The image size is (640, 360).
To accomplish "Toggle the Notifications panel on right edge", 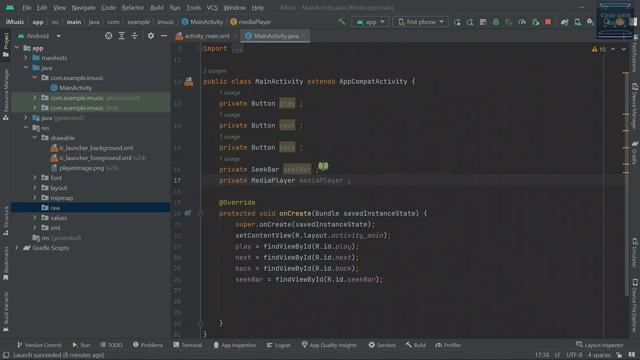I will (x=635, y=54).
